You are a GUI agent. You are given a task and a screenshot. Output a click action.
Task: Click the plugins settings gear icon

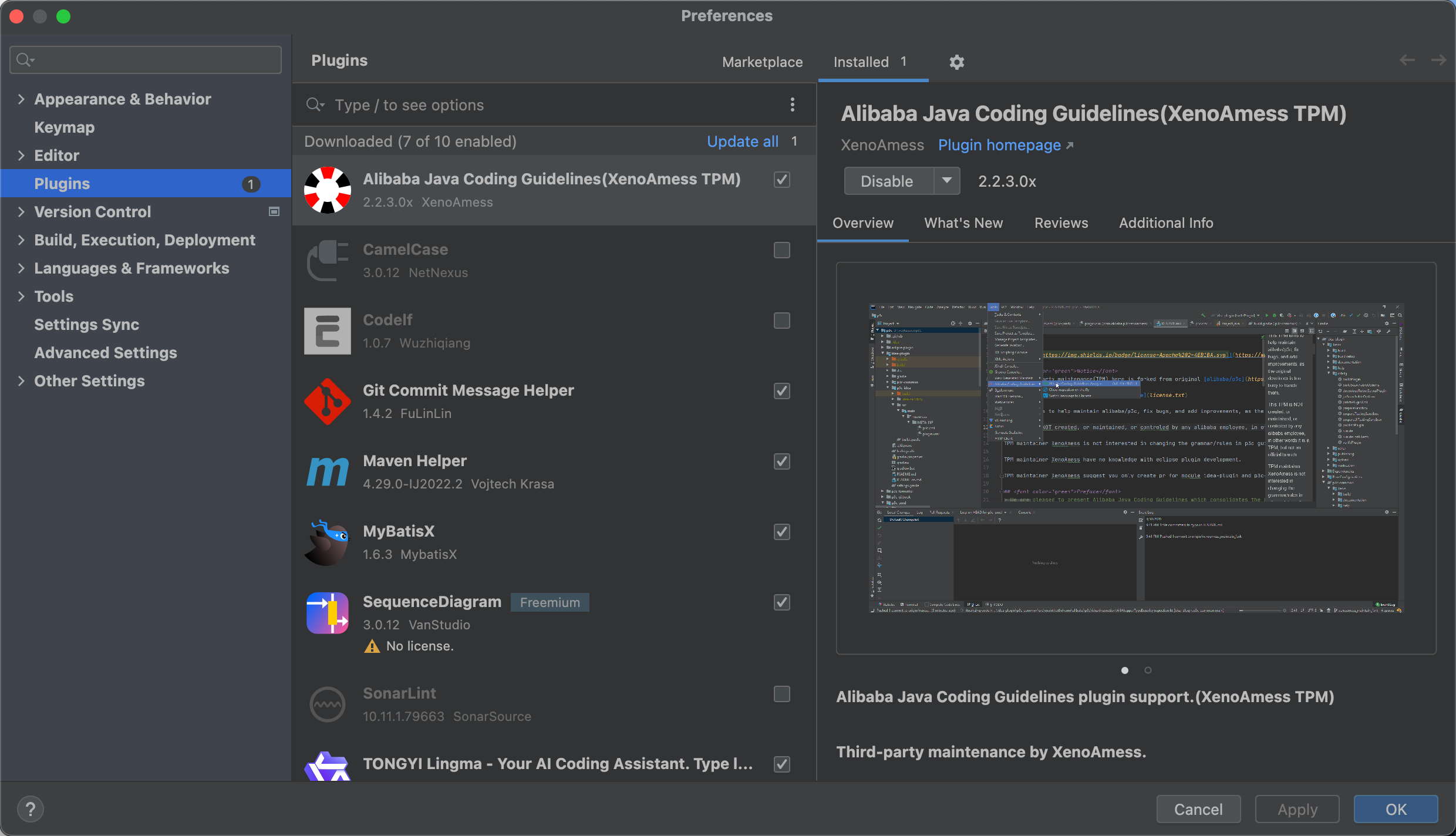tap(956, 62)
